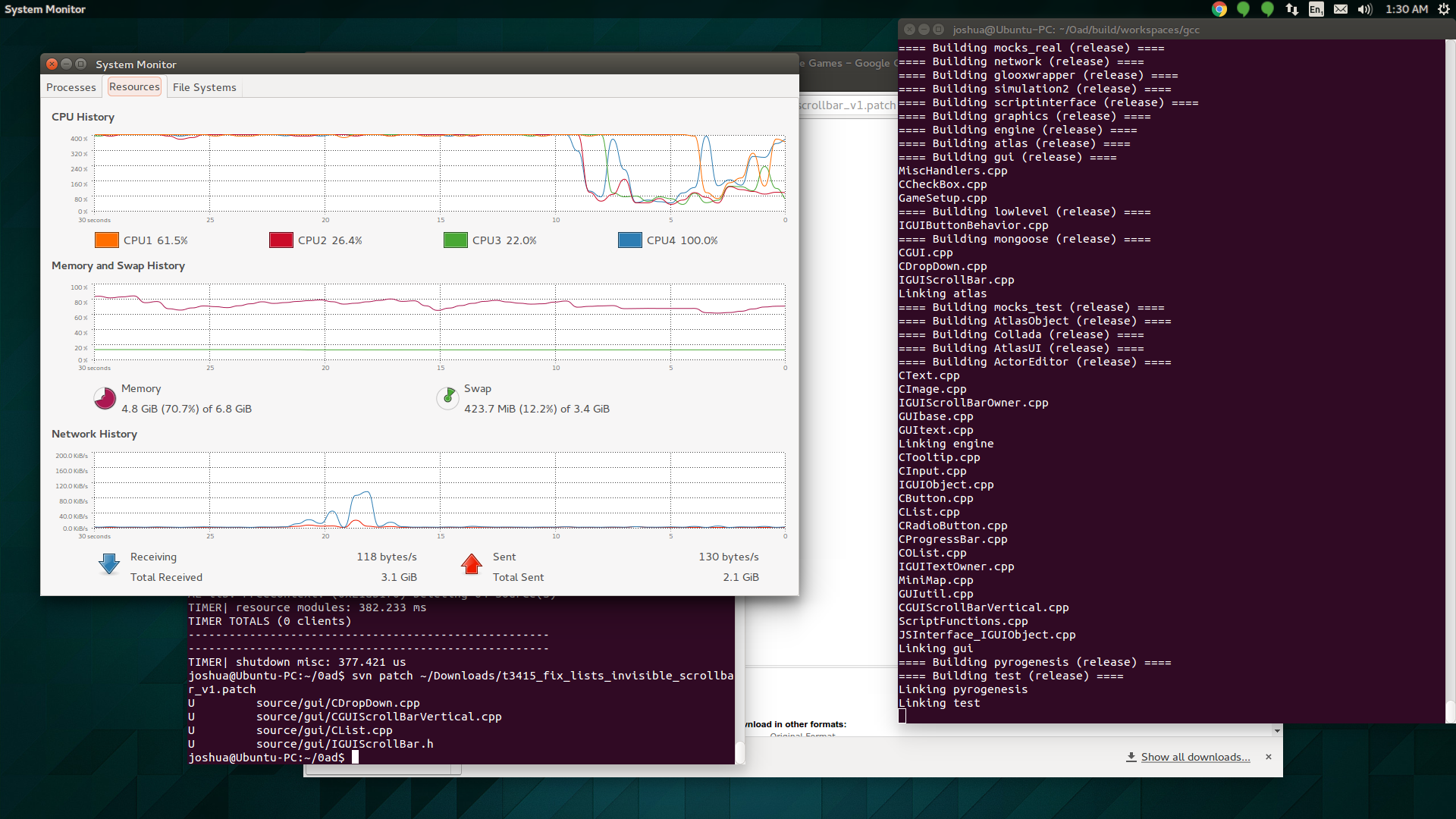Screen dimensions: 1456x819
Task: Minimize the System Monitor window
Action: (x=66, y=64)
